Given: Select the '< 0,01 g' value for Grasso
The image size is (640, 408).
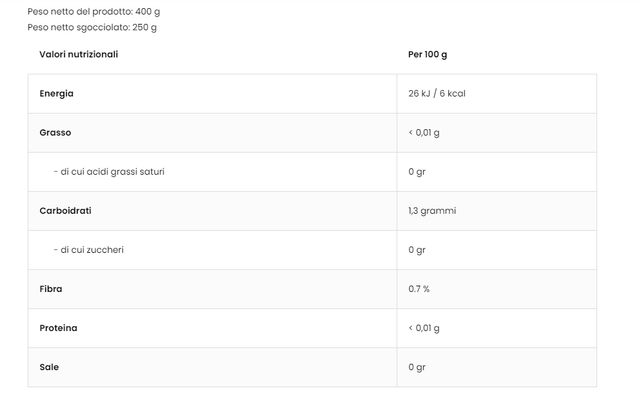Looking at the screenshot, I should pos(424,132).
